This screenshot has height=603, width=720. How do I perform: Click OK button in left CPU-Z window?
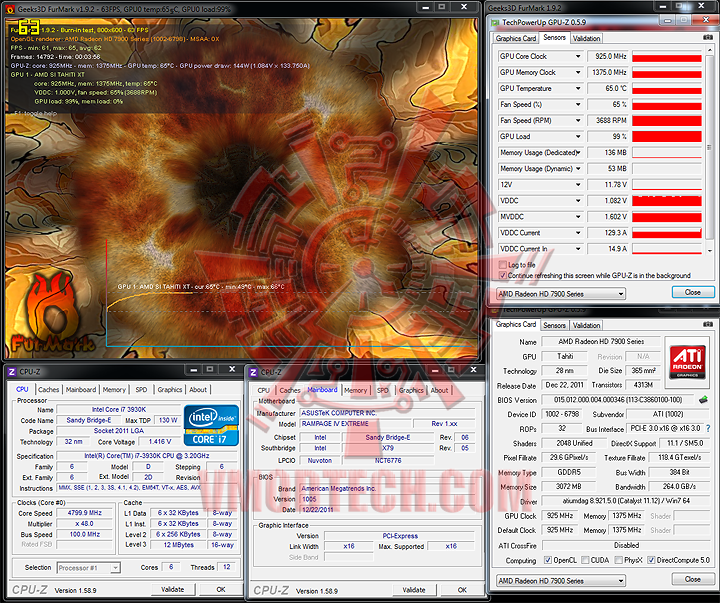coord(221,589)
